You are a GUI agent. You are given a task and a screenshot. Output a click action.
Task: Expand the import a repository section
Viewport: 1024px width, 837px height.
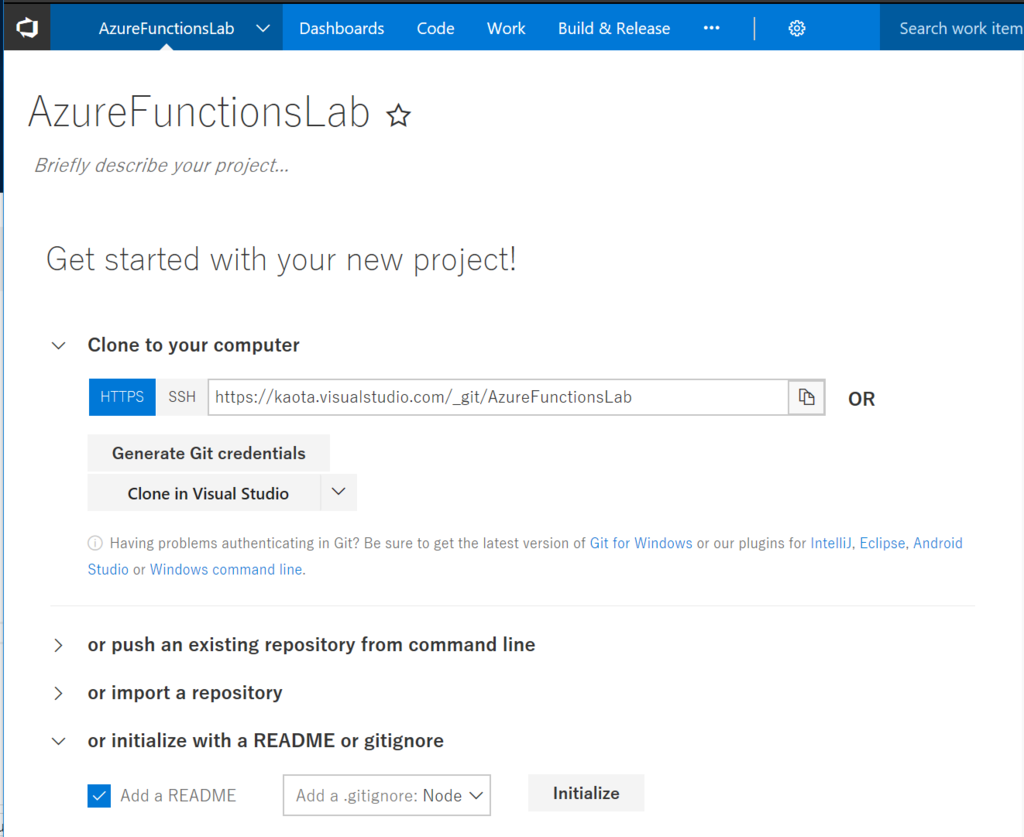coord(59,693)
